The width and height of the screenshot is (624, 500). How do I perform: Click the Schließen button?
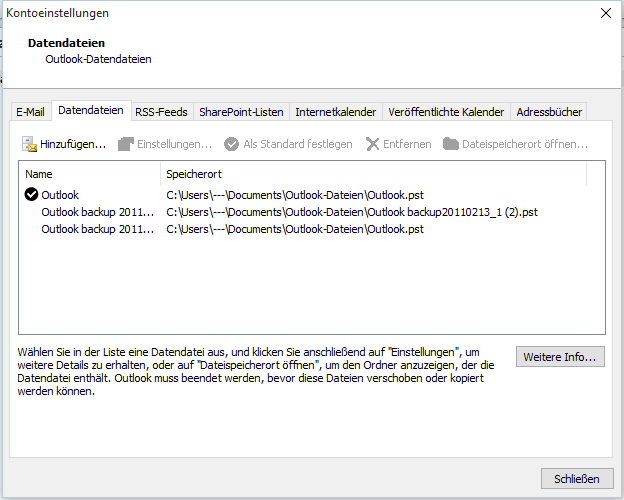click(577, 479)
